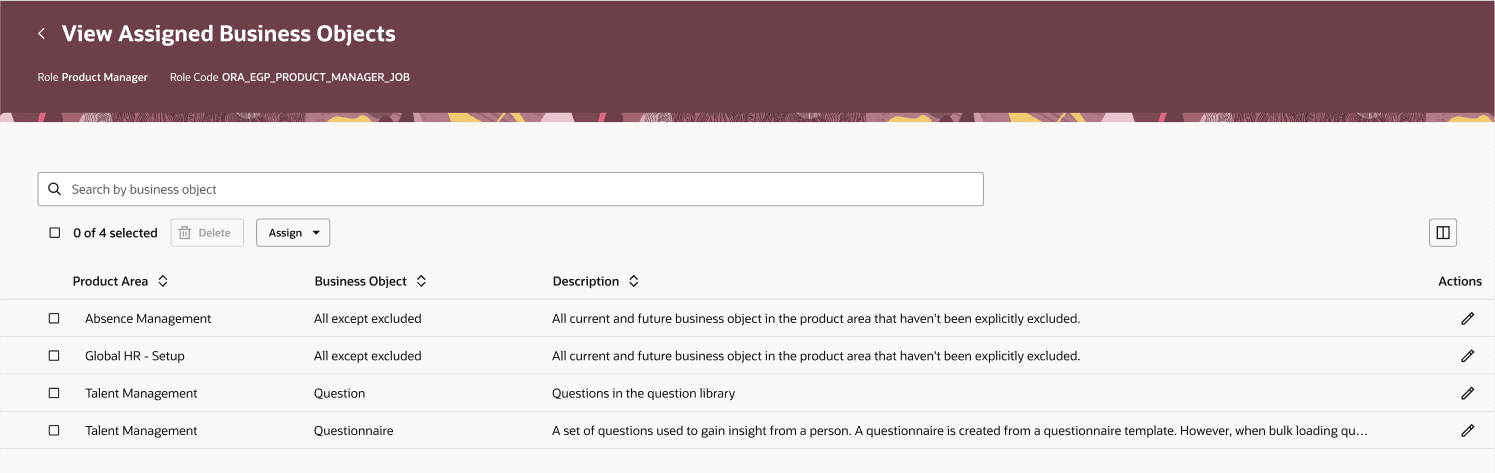The width and height of the screenshot is (1495, 473).
Task: Sort by Description column
Action: (x=633, y=281)
